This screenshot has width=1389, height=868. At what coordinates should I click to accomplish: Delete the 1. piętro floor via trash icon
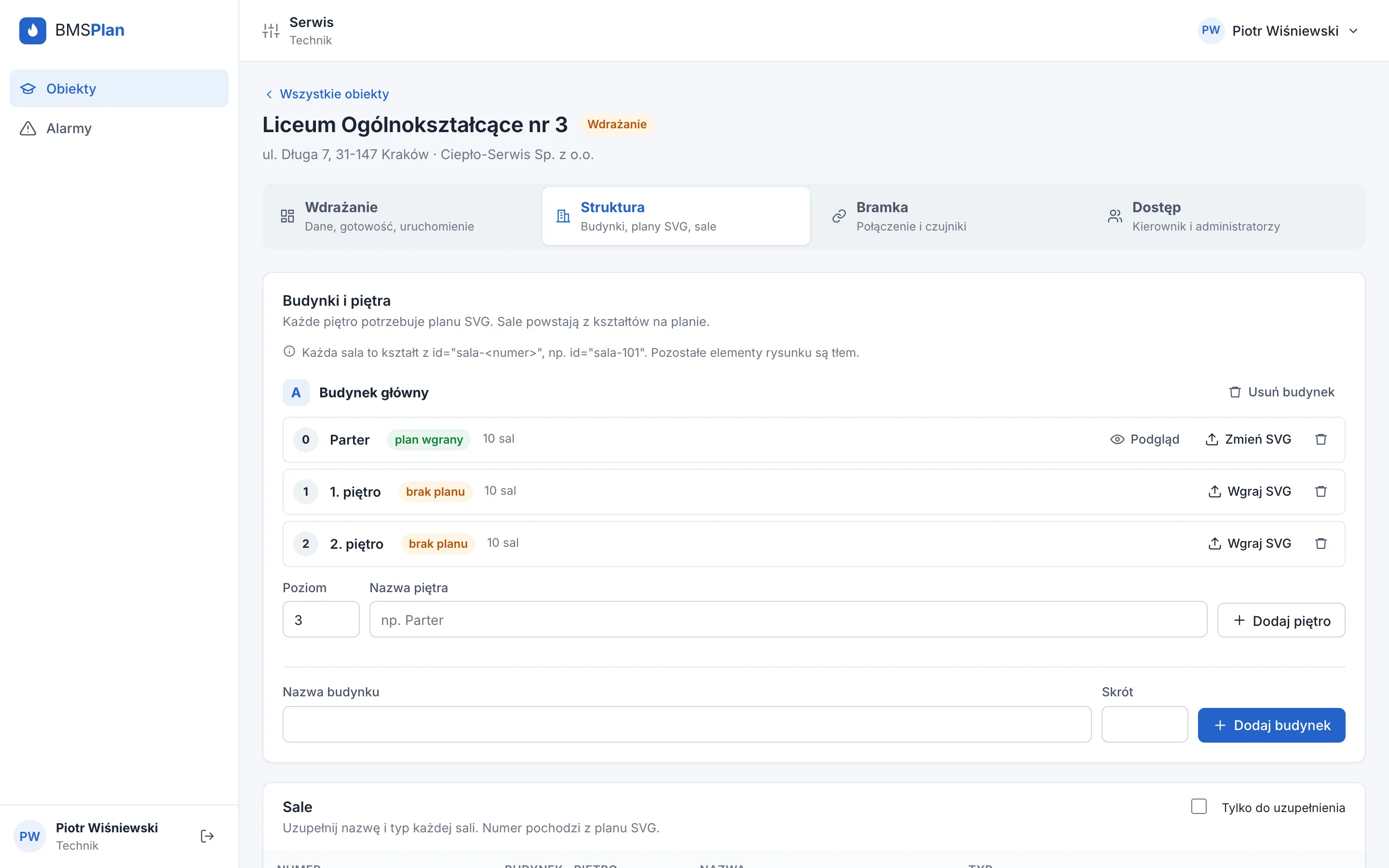[x=1321, y=491]
